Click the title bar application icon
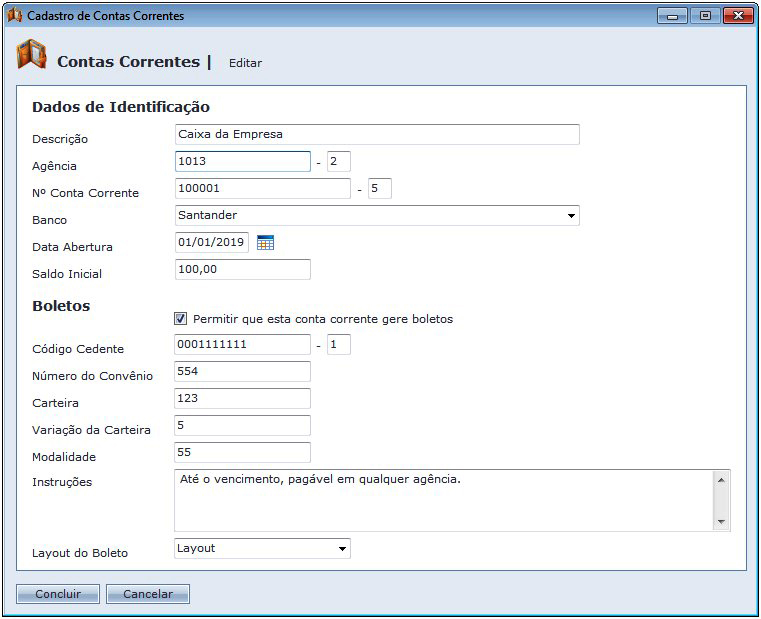761x619 pixels. pos(15,16)
